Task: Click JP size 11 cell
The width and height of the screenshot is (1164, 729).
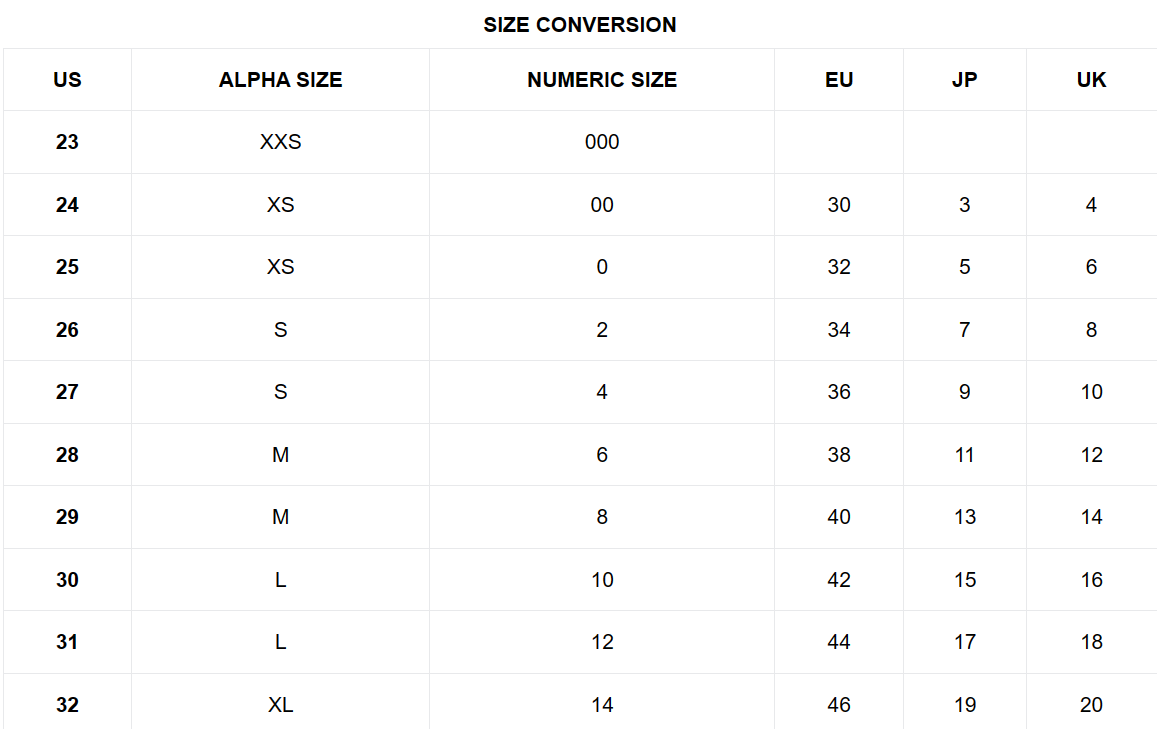Action: point(964,455)
